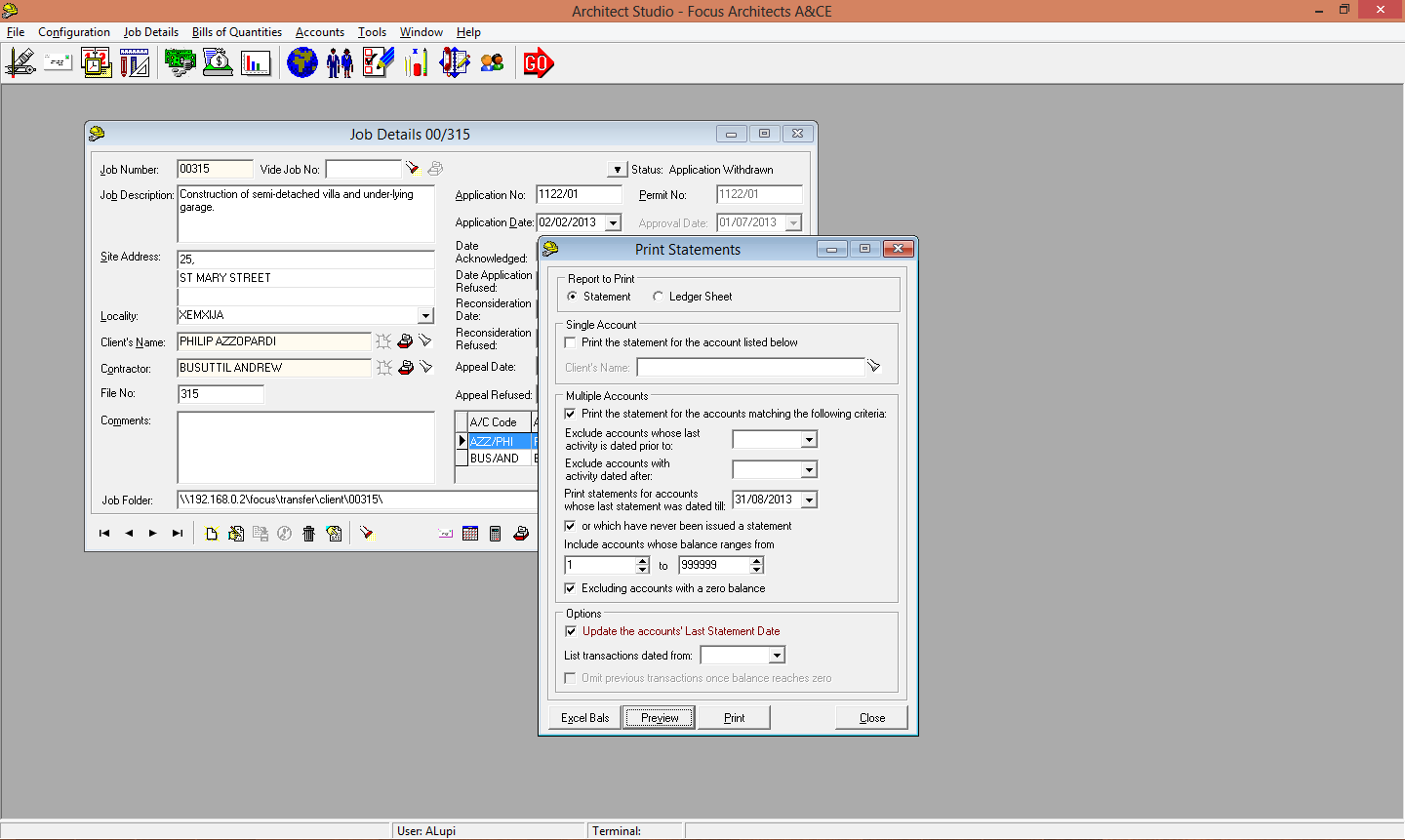Click the flashlight icon beside Contractor field

[x=425, y=367]
